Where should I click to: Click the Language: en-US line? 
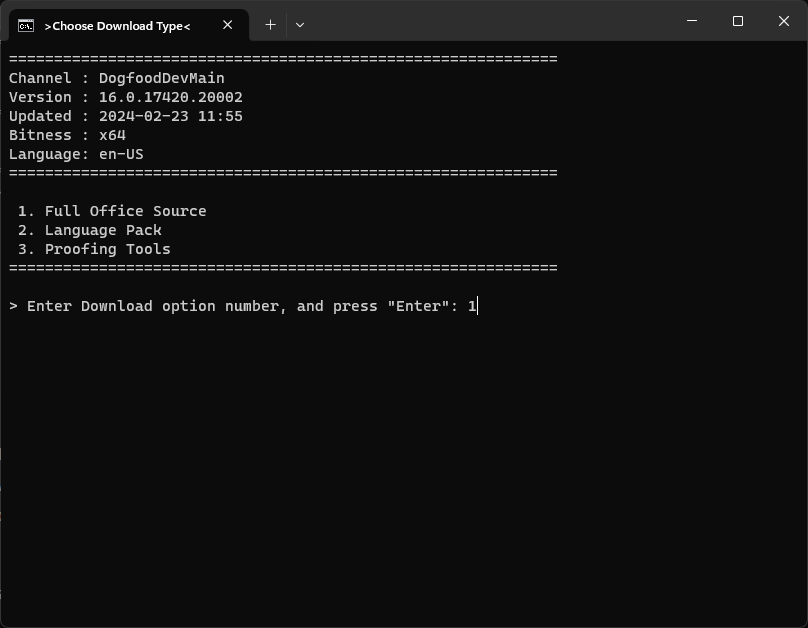click(76, 155)
